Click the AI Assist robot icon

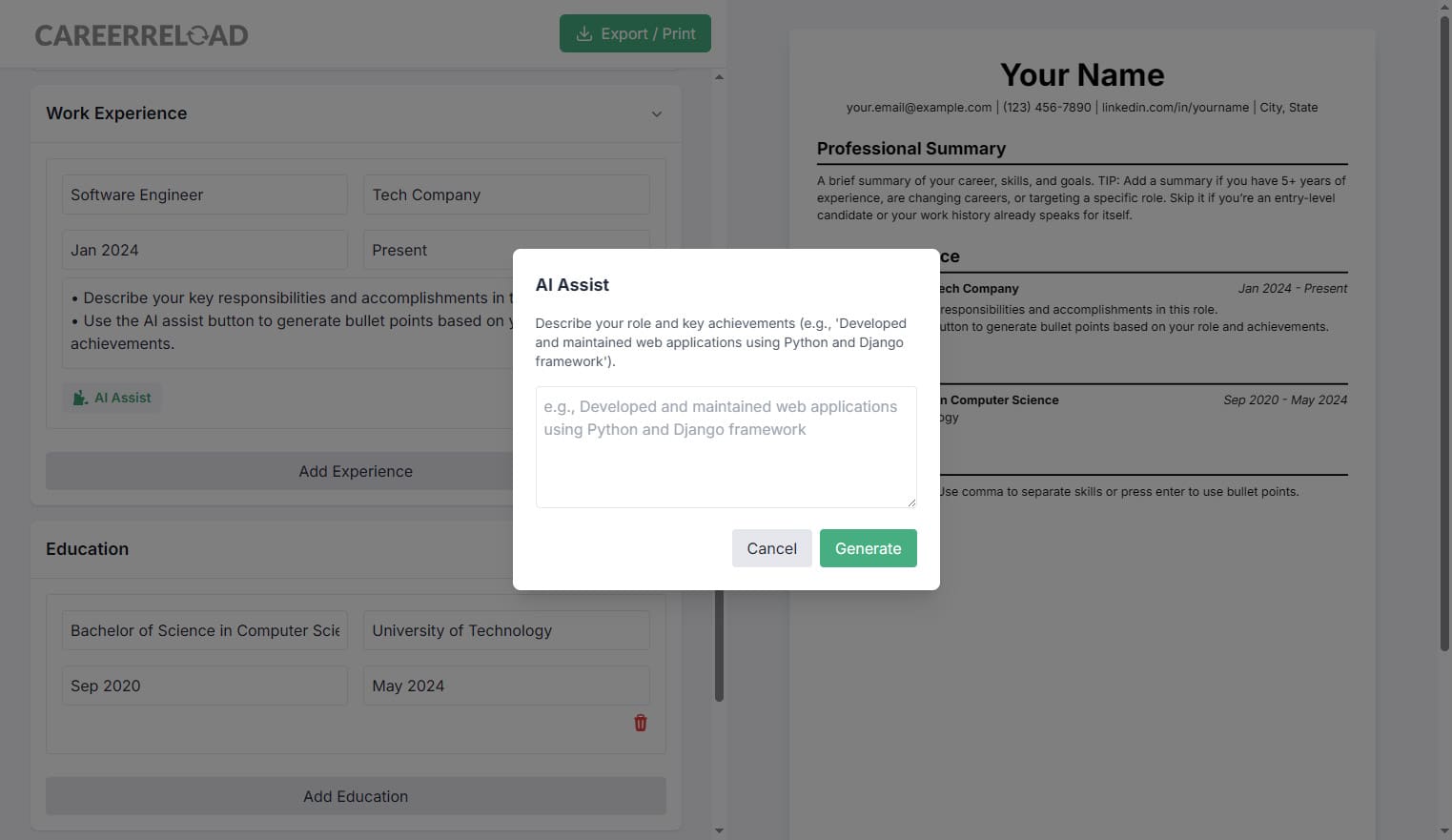[79, 397]
